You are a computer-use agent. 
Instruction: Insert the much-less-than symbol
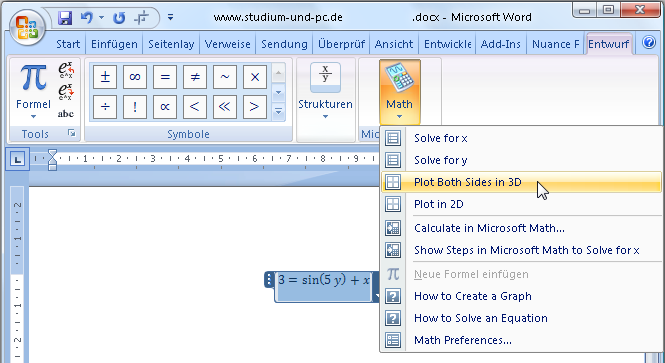point(225,107)
